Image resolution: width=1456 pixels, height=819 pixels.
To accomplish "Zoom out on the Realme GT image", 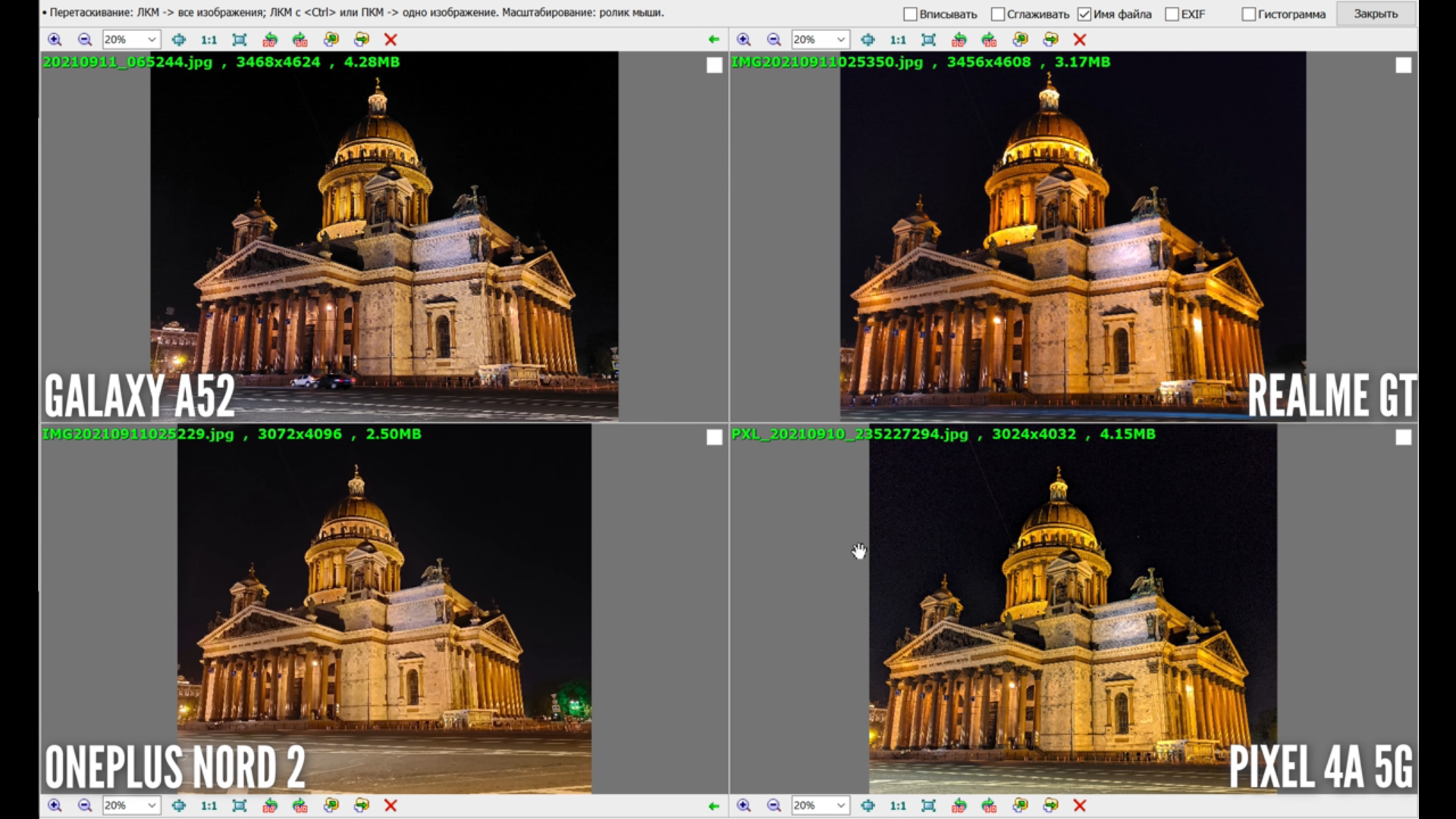I will coord(773,39).
